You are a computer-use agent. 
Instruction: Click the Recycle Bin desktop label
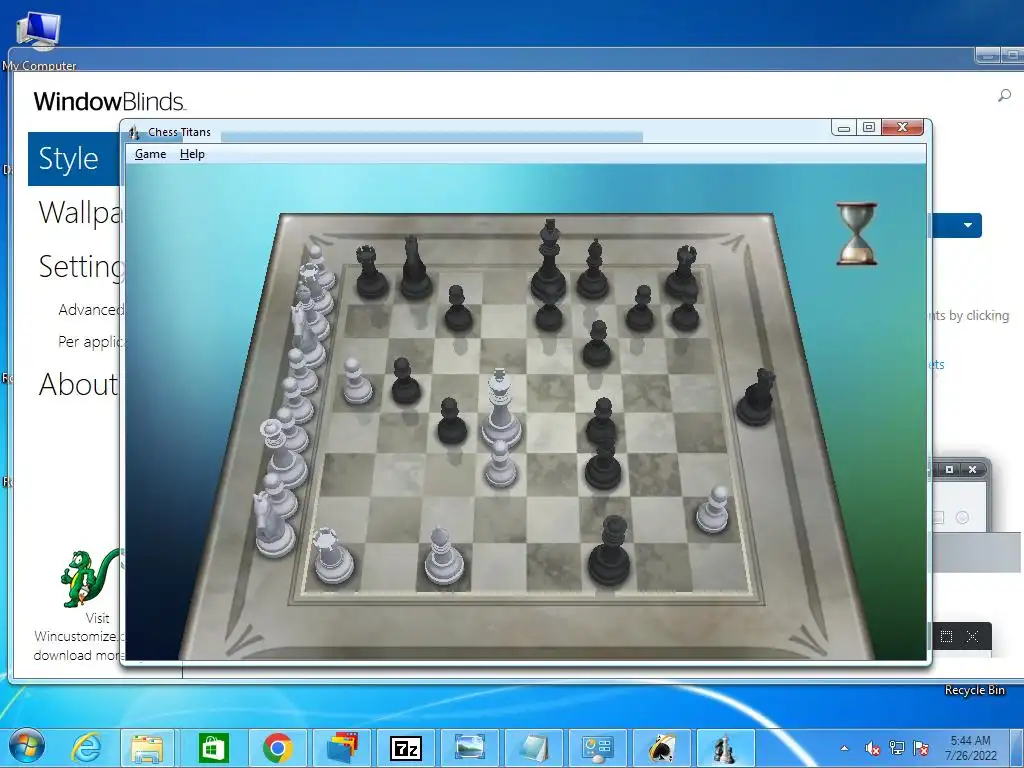[974, 690]
